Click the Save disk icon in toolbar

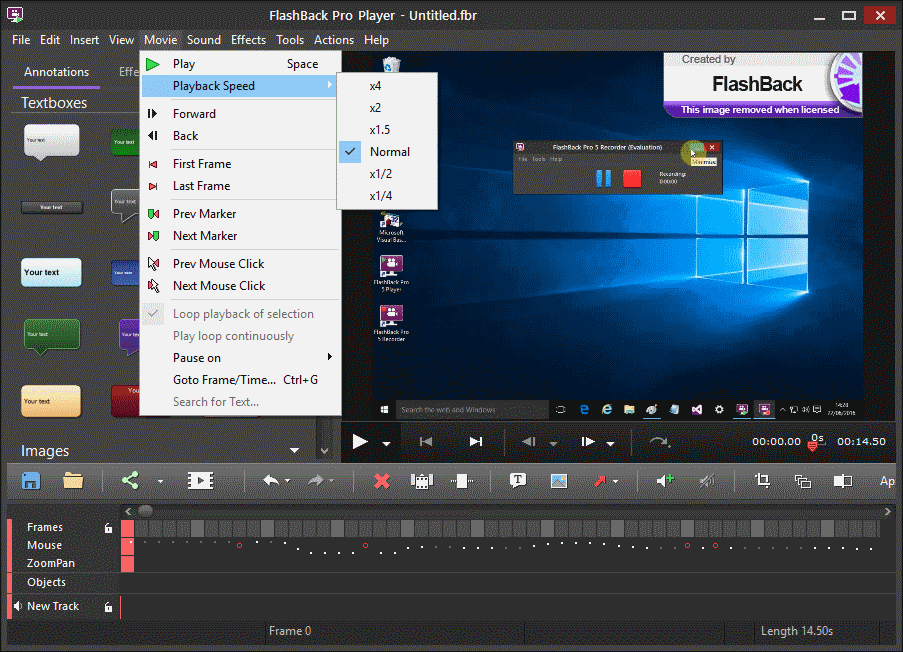click(x=31, y=480)
